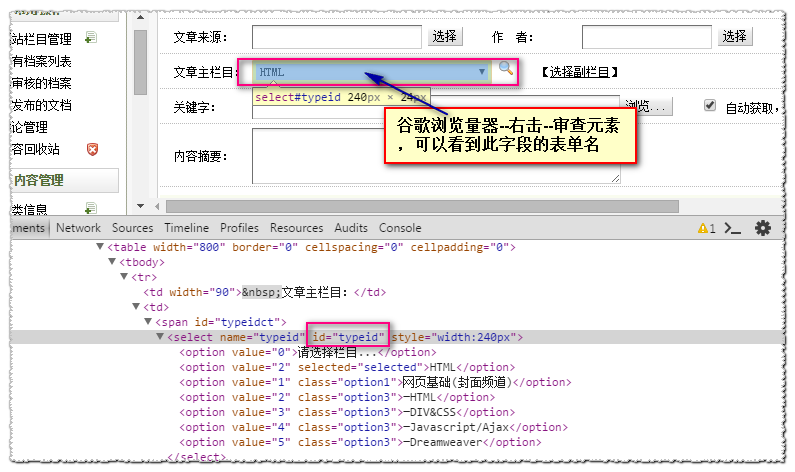The width and height of the screenshot is (795, 472).
Task: Click the add icon next to 站栏目管理
Action: coord(91,38)
